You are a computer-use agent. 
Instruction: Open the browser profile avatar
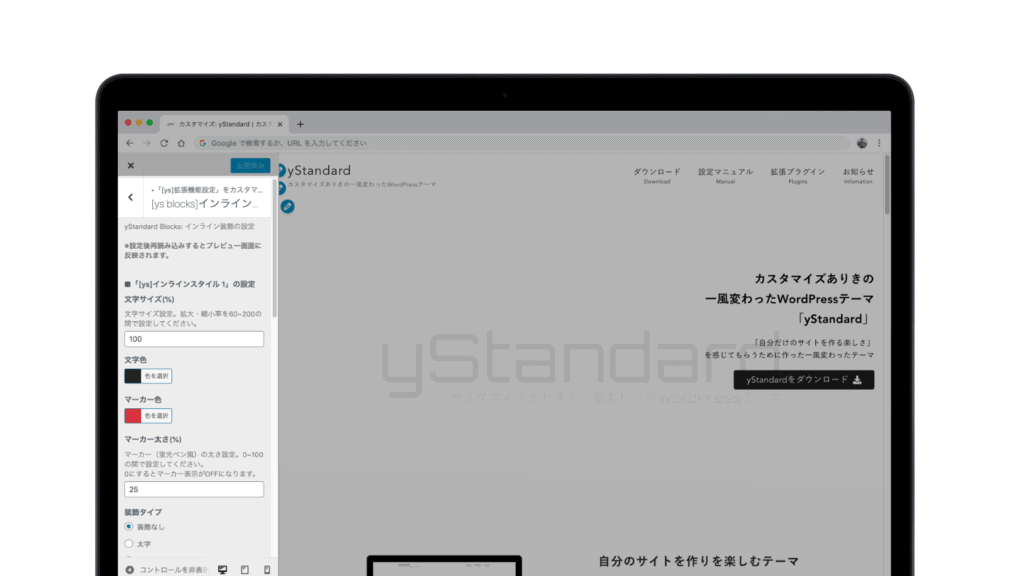(862, 143)
